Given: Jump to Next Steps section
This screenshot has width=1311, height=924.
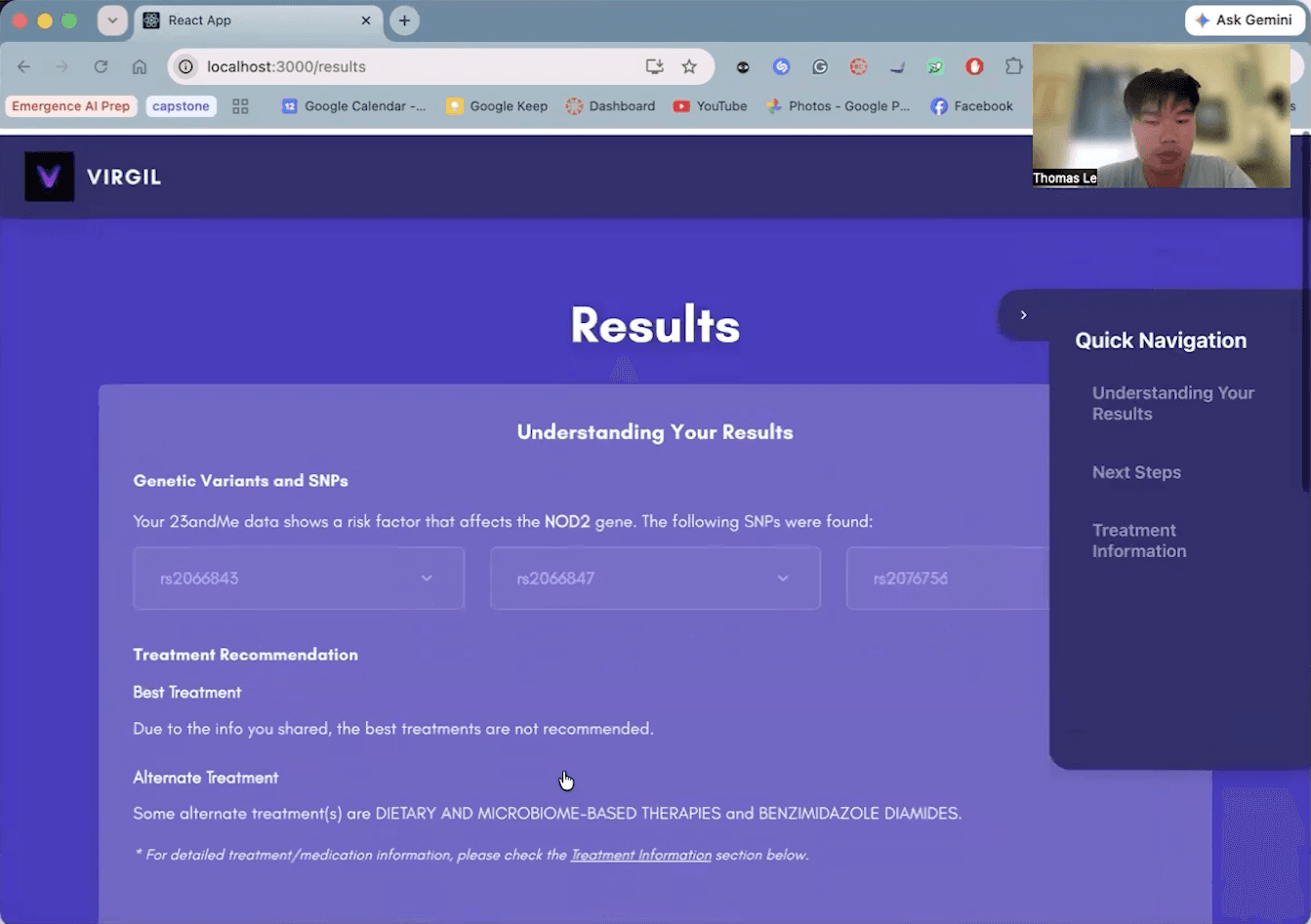Looking at the screenshot, I should [x=1136, y=472].
